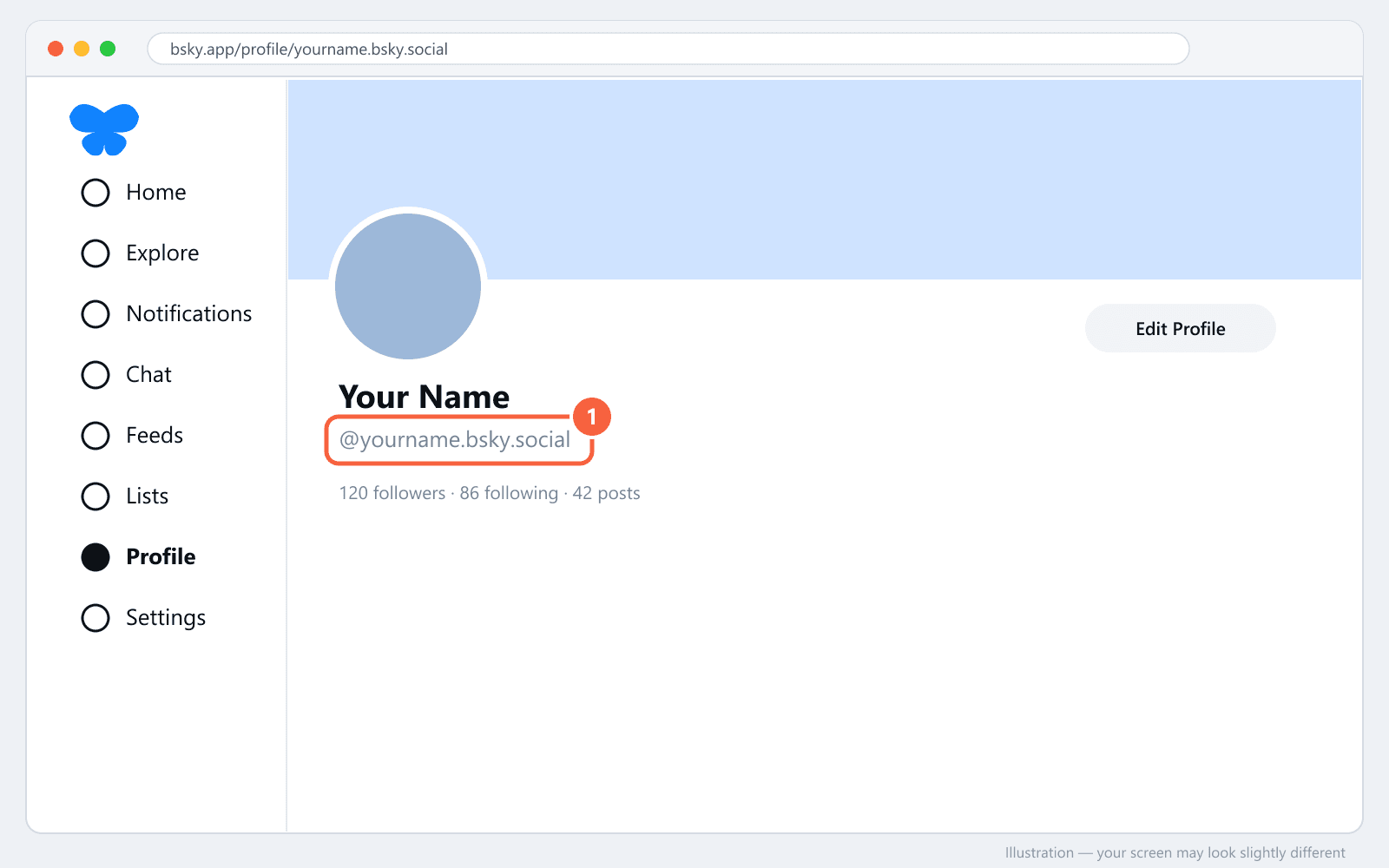Open the 120 followers list
The image size is (1389, 868).
click(x=392, y=493)
